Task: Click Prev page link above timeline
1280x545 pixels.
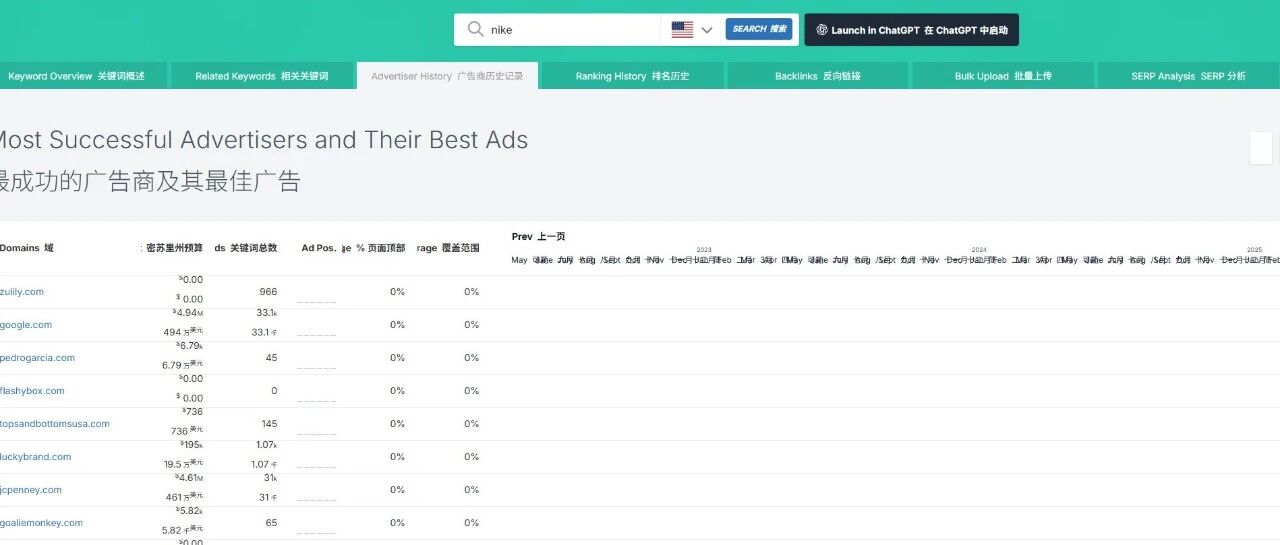Action: pos(538,237)
